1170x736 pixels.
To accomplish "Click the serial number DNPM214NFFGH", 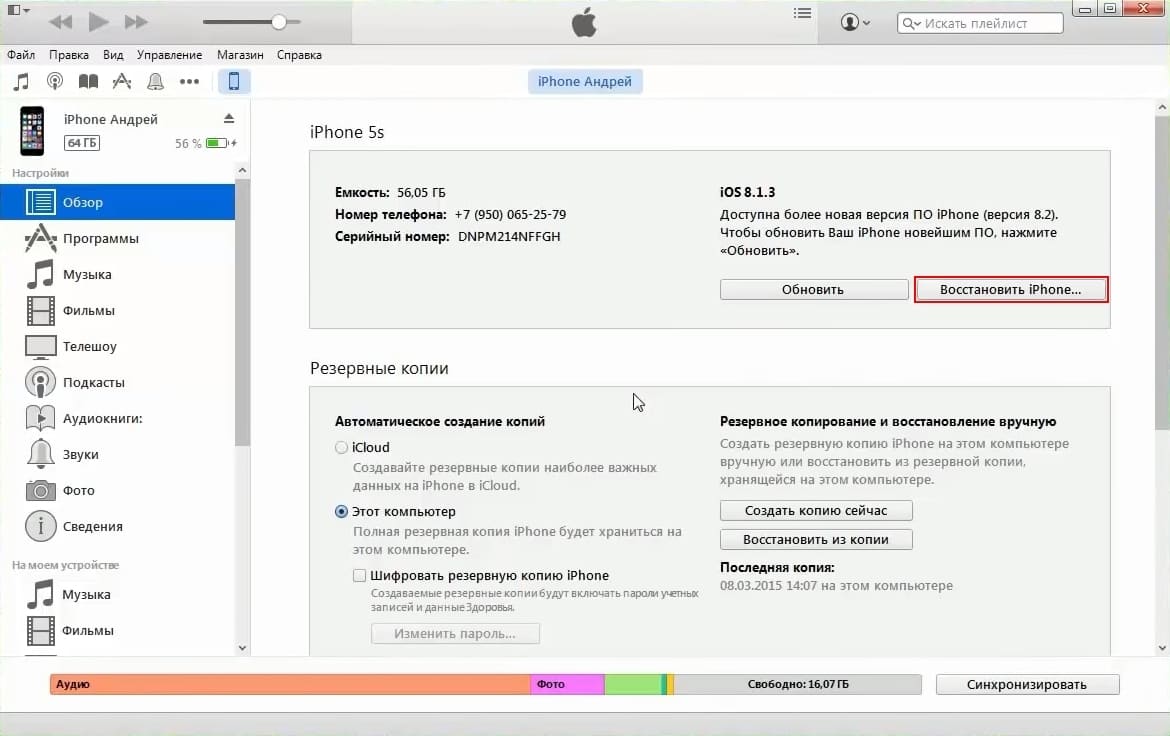I will point(509,237).
